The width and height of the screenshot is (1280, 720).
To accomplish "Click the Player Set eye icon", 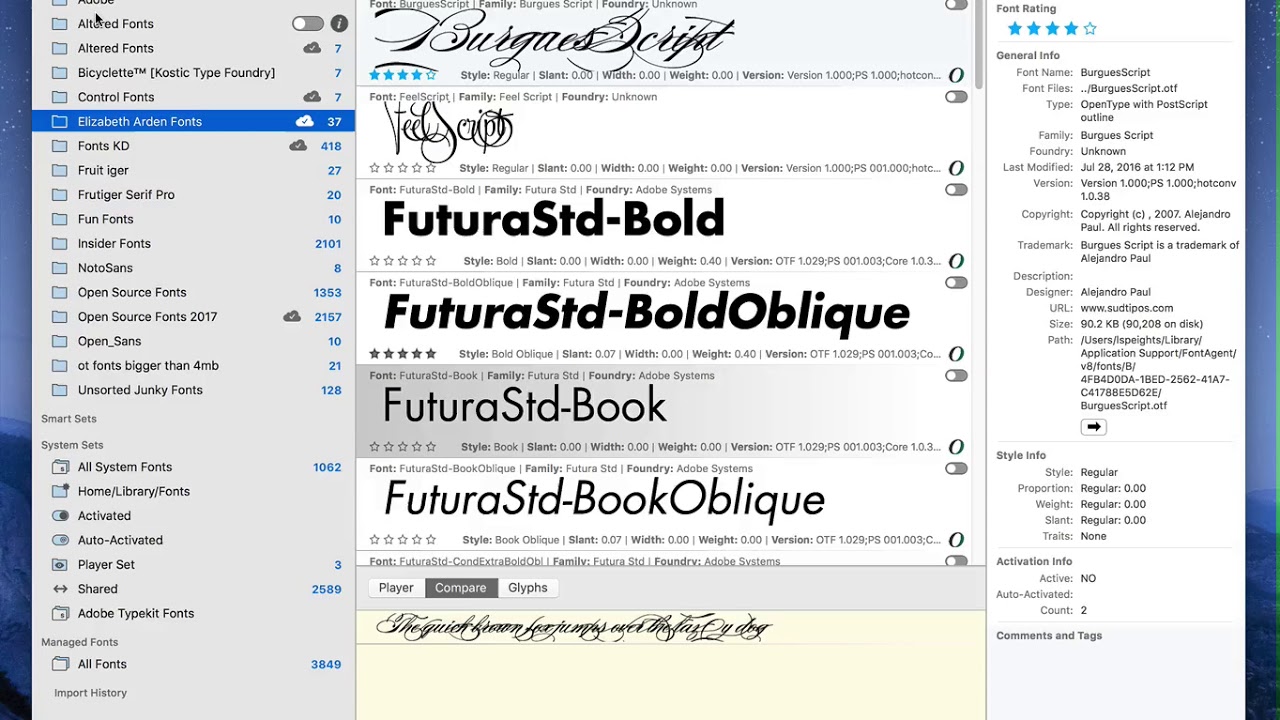I will tap(60, 565).
